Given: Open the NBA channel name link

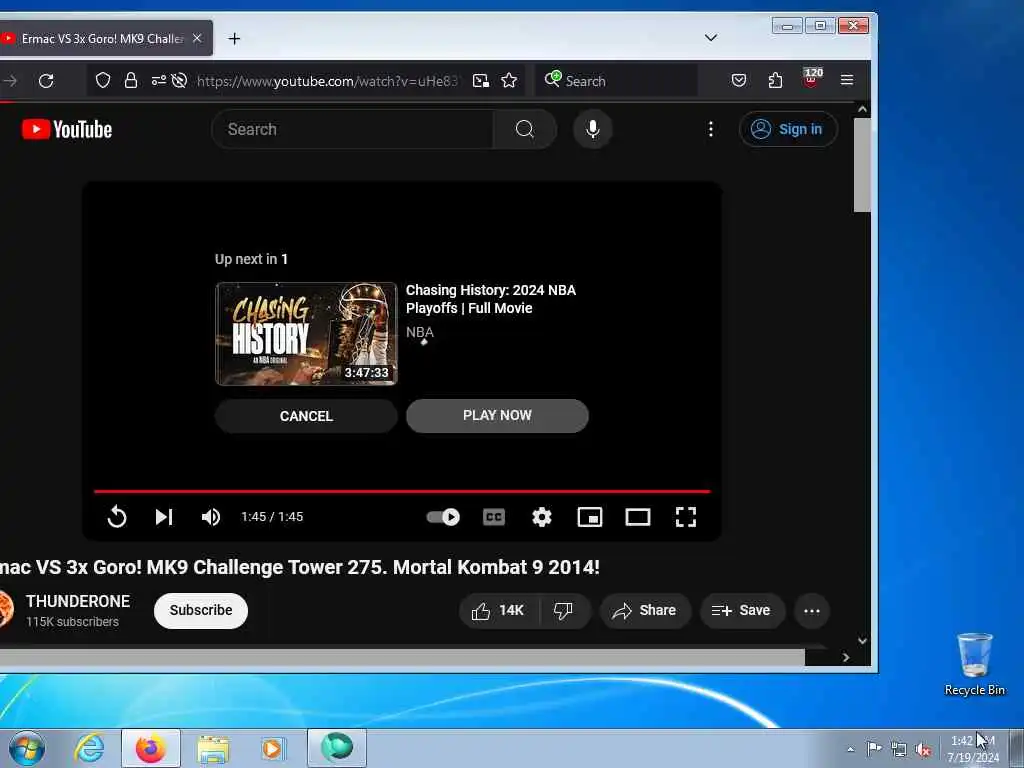Looking at the screenshot, I should pyautogui.click(x=420, y=332).
